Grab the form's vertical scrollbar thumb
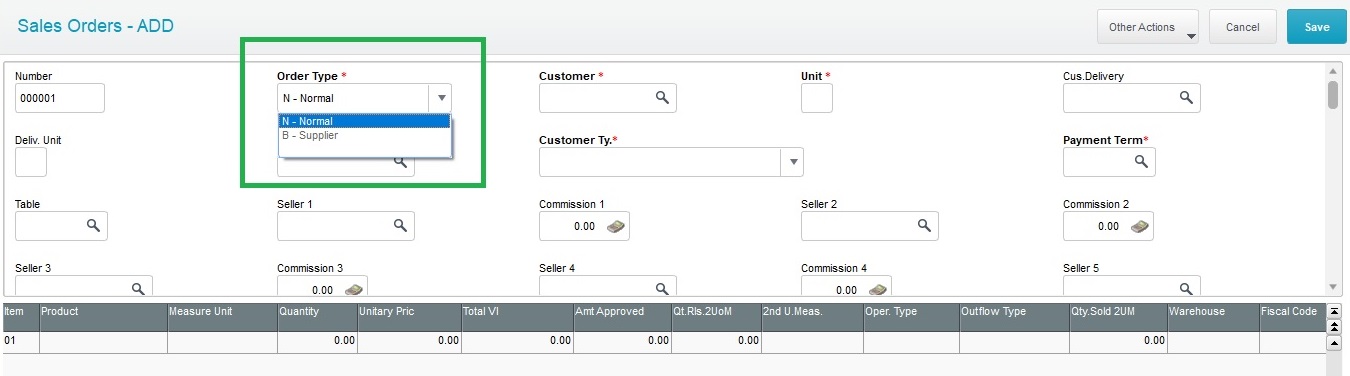 pos(1333,95)
